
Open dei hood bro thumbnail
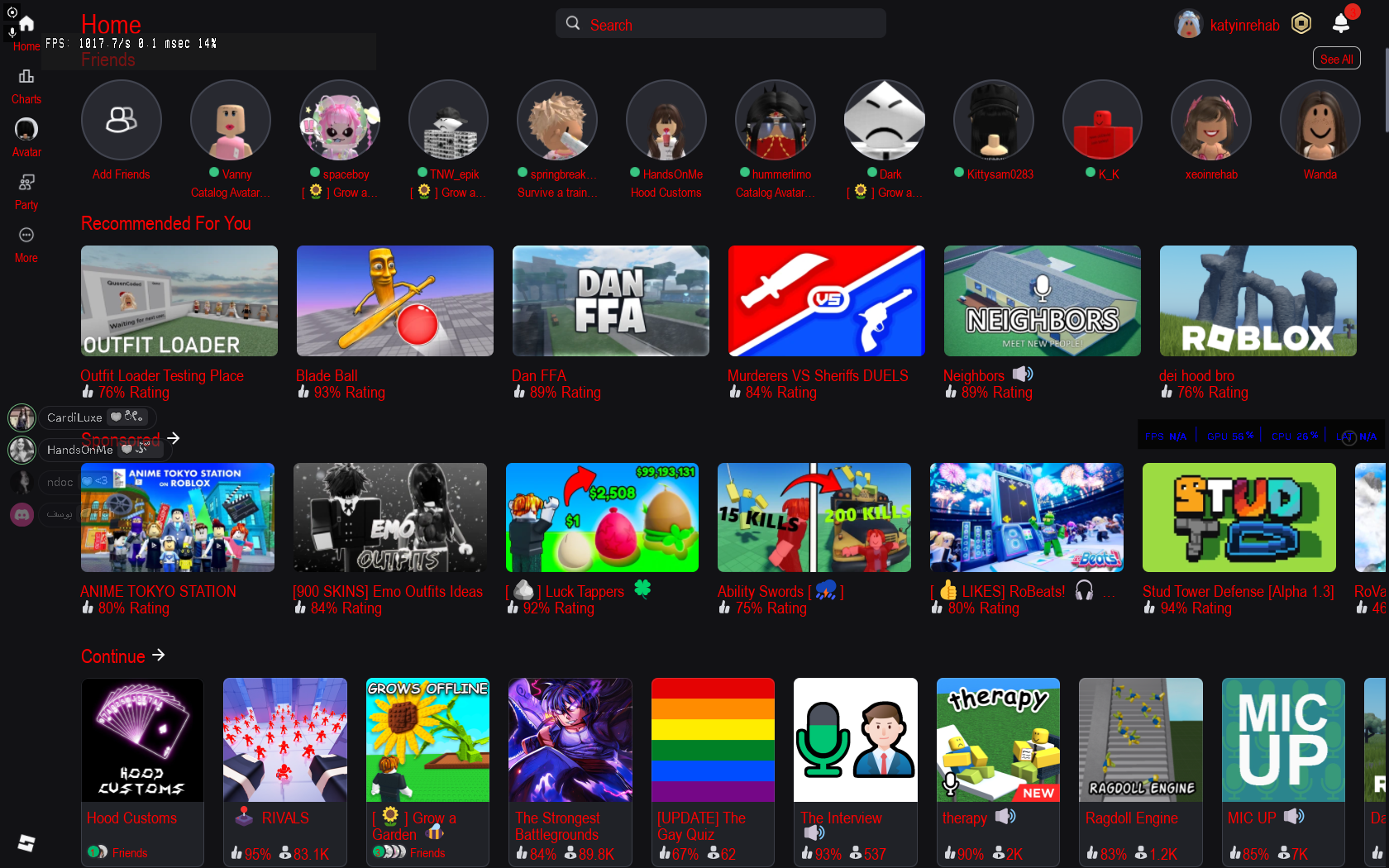click(1258, 301)
